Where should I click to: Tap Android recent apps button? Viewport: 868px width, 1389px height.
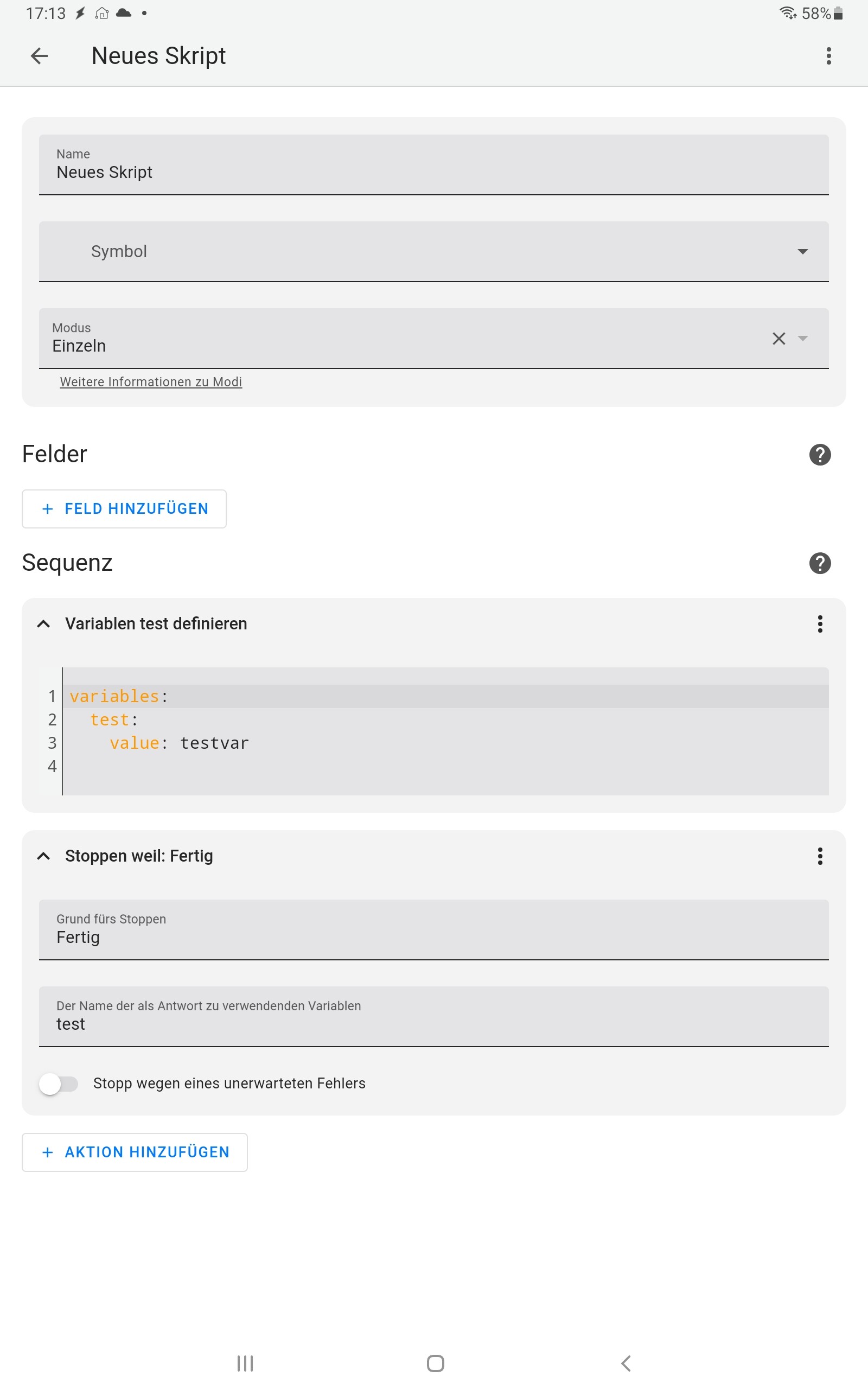245,1363
